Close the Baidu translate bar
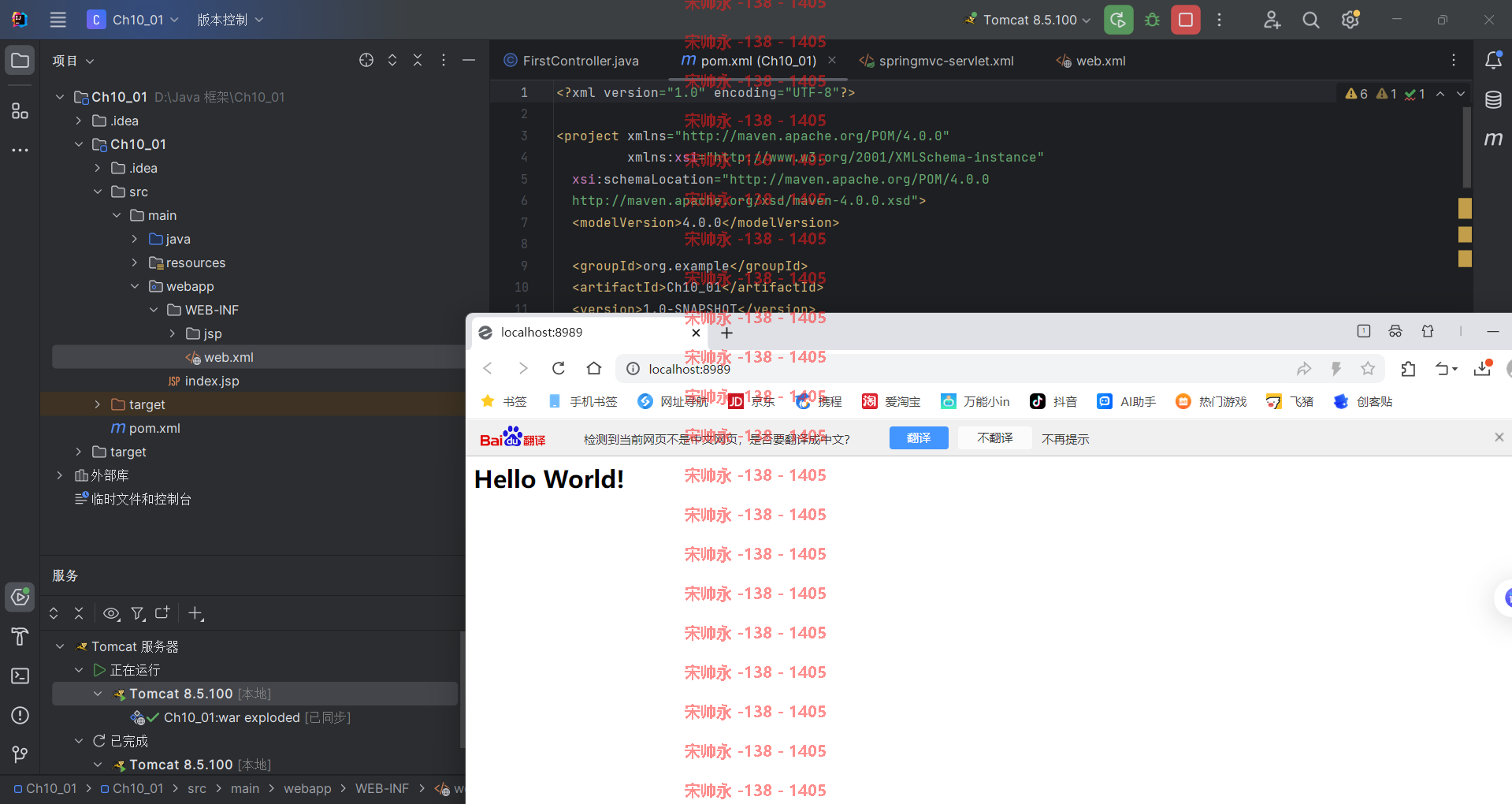 coord(1499,437)
